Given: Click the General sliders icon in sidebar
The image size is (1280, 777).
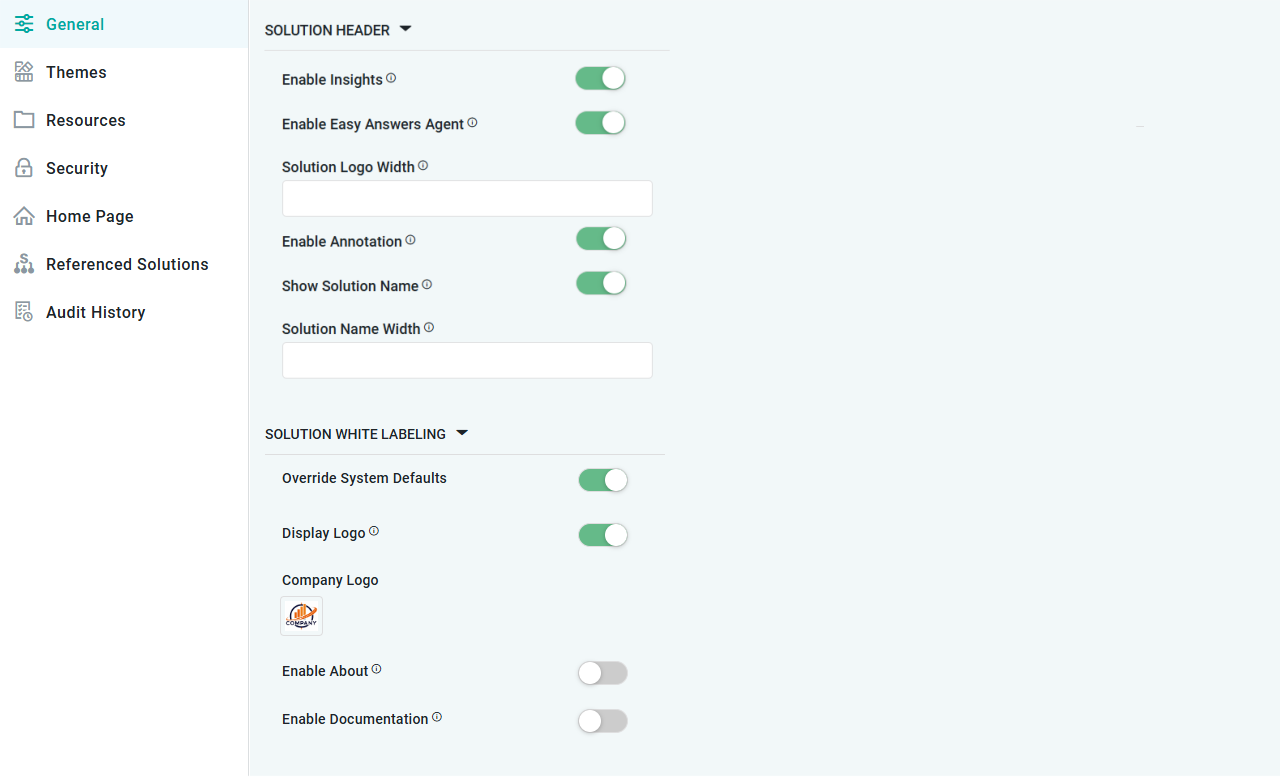Looking at the screenshot, I should 24,24.
